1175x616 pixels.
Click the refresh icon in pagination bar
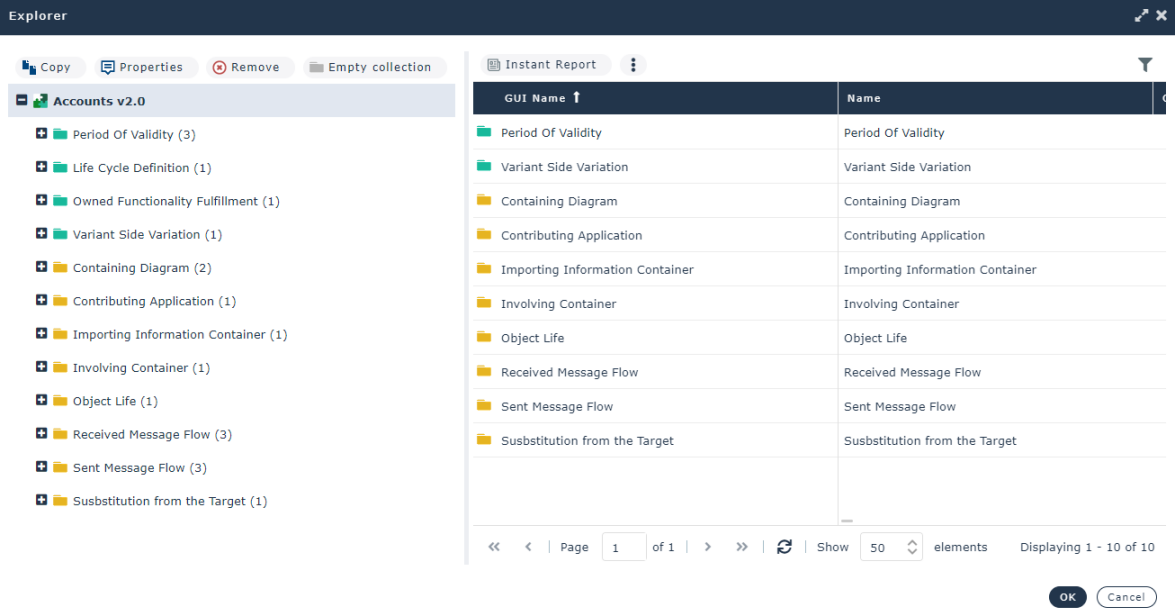click(x=784, y=547)
